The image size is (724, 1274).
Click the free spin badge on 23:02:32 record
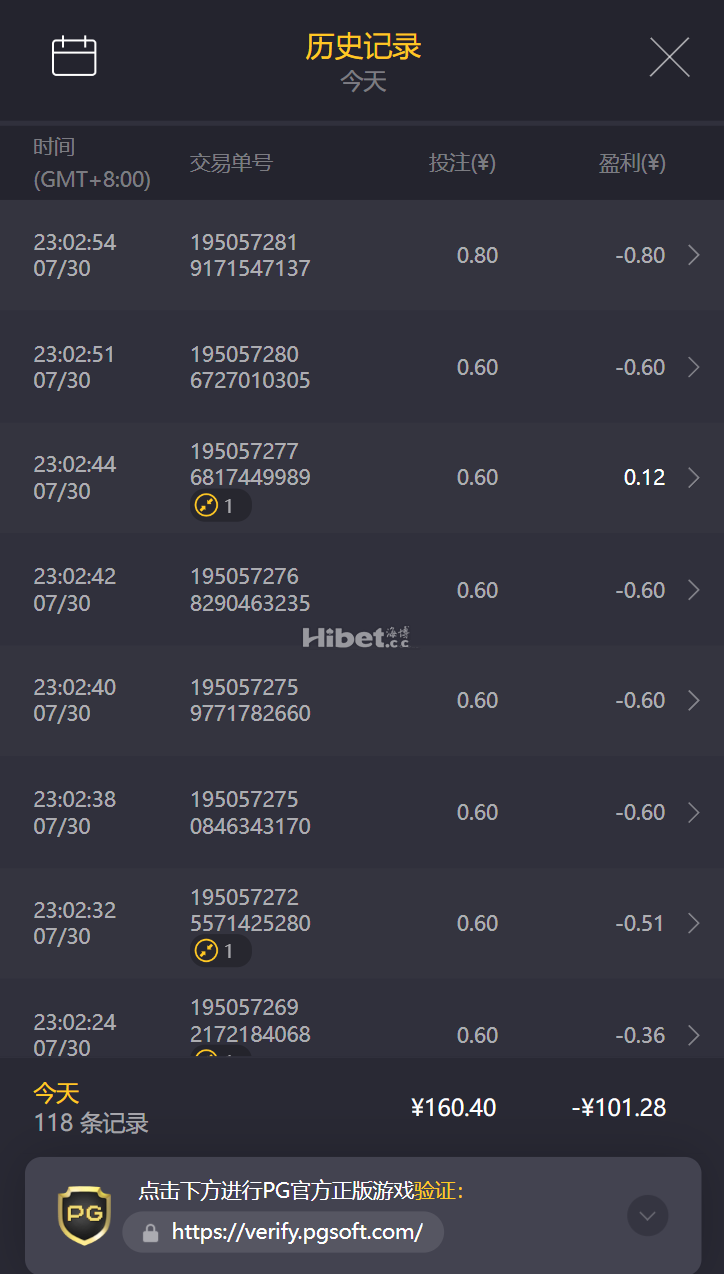[x=219, y=951]
